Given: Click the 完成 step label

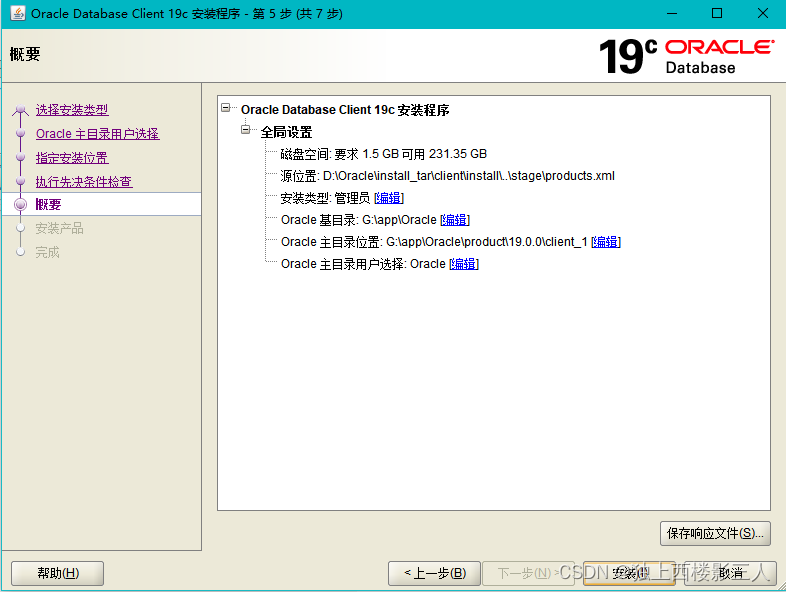Looking at the screenshot, I should [47, 252].
